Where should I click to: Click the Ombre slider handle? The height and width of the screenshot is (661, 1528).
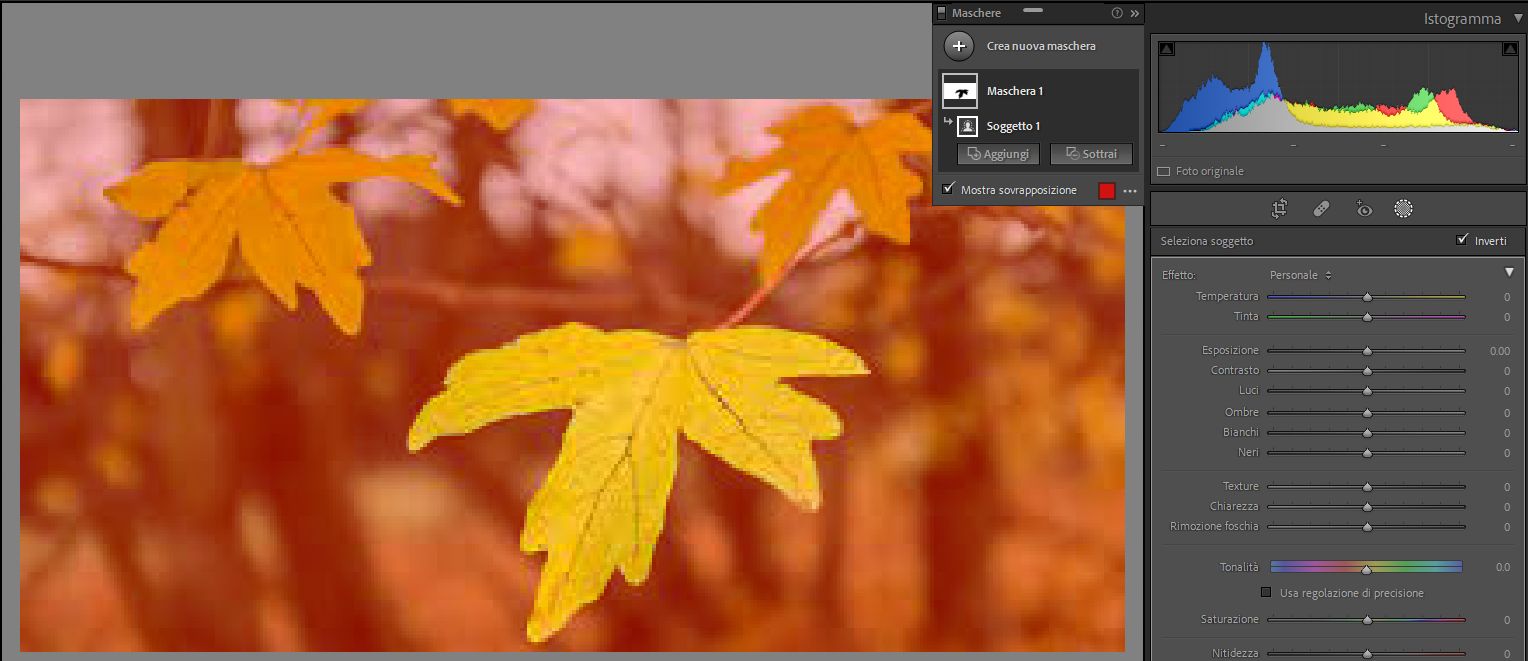click(1367, 413)
